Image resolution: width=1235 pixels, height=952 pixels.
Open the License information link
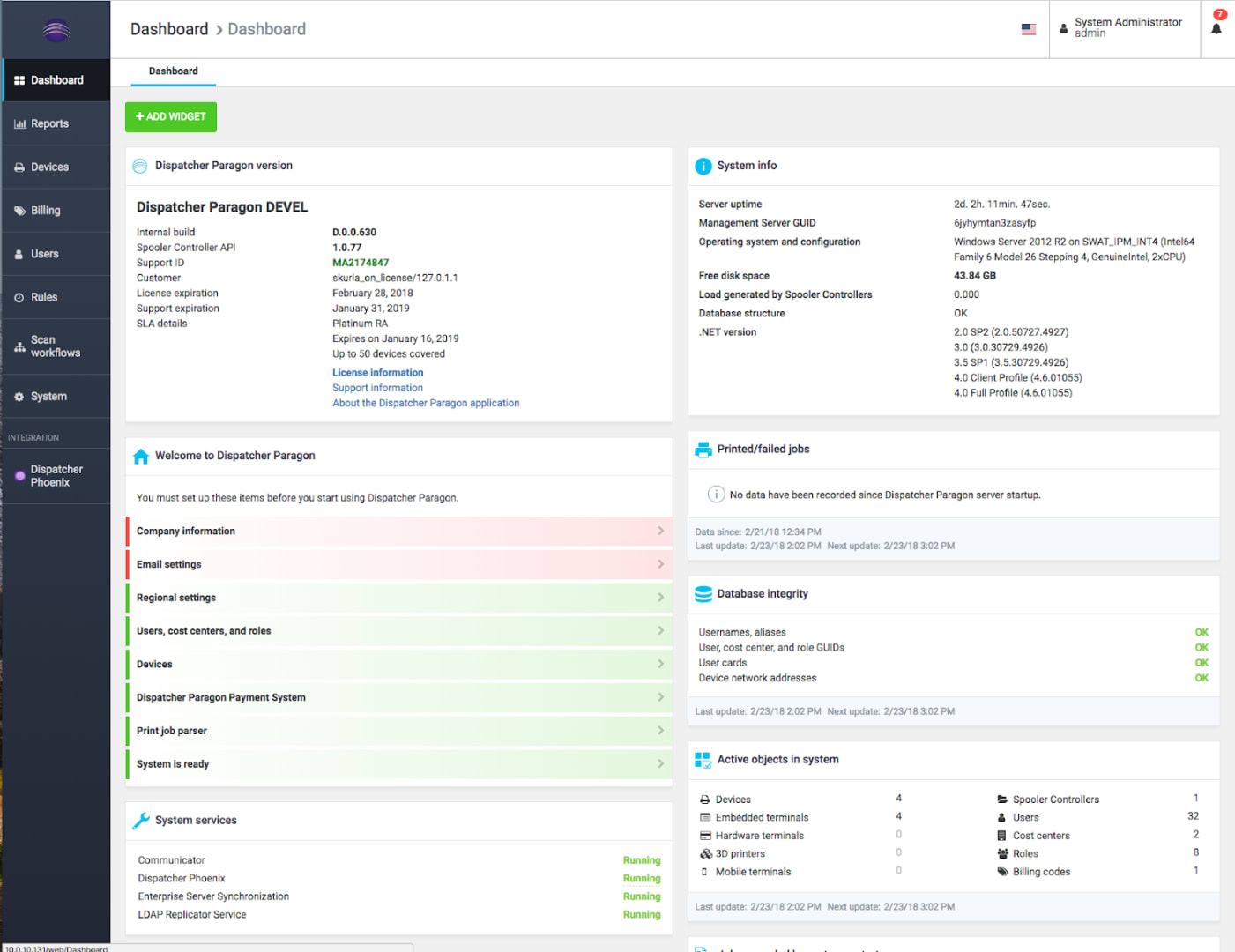click(x=377, y=373)
